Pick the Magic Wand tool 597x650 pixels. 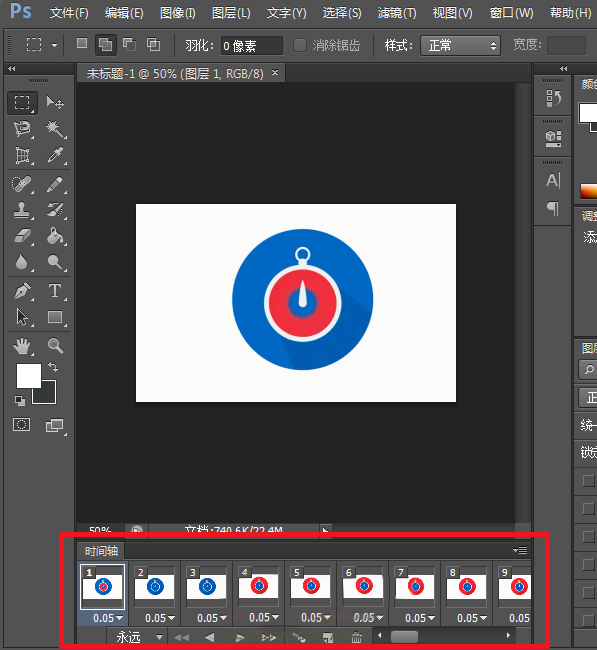click(55, 129)
